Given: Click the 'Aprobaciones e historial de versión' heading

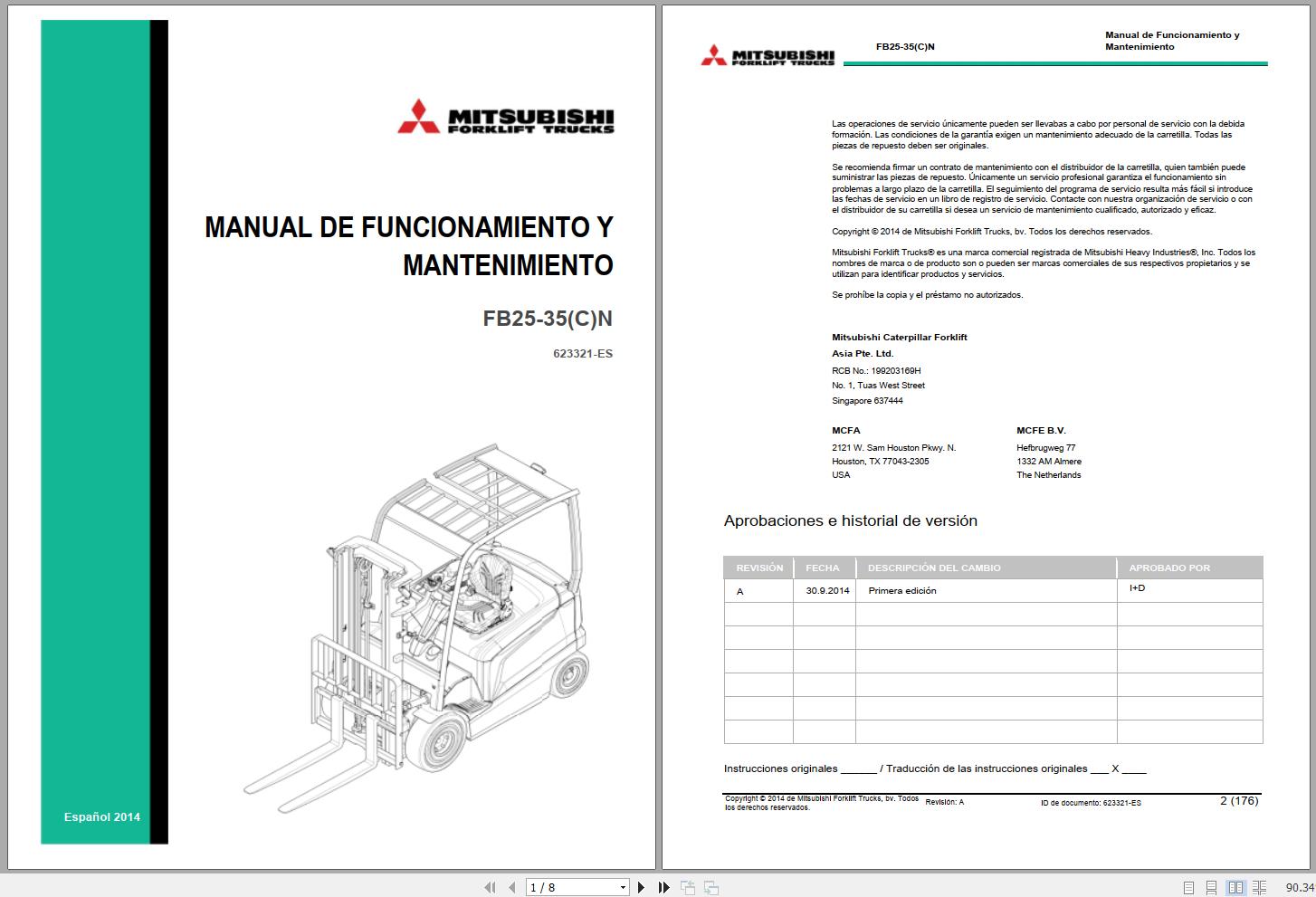Looking at the screenshot, I should coord(851,520).
